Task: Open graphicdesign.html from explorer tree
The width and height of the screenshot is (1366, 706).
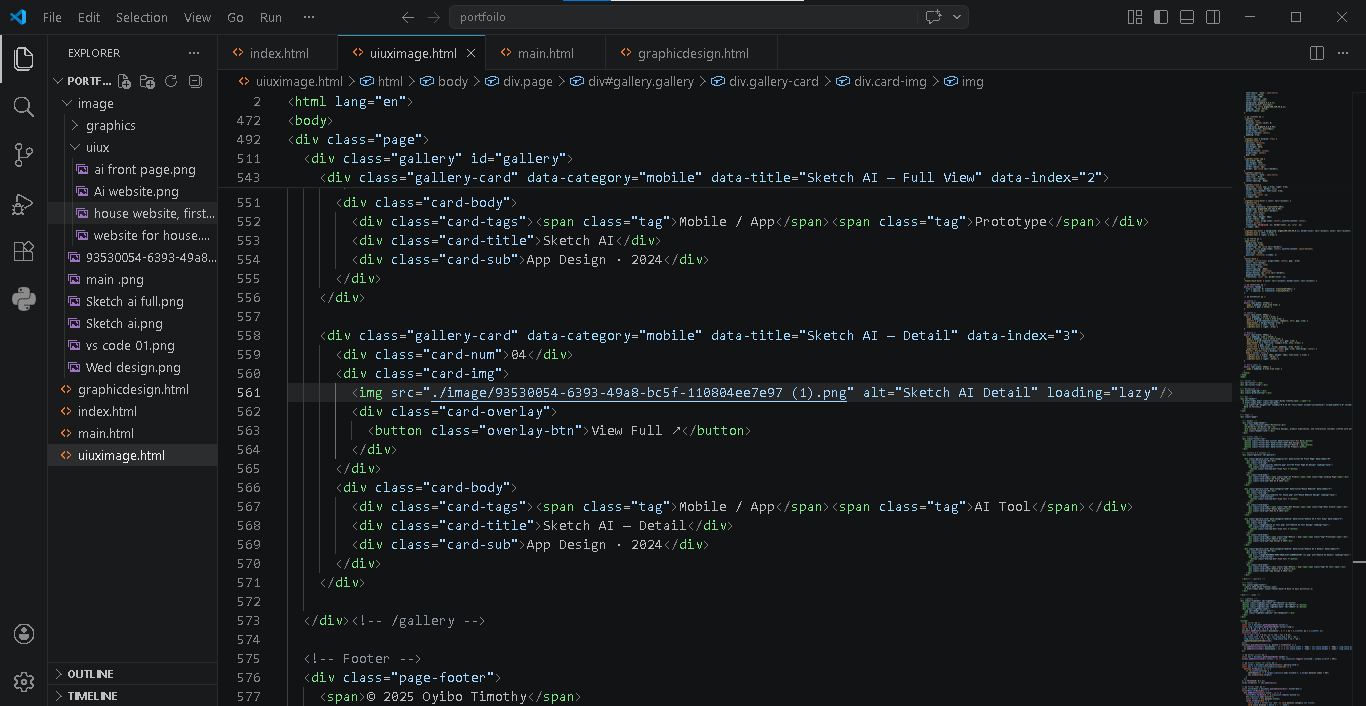Action: coord(133,389)
